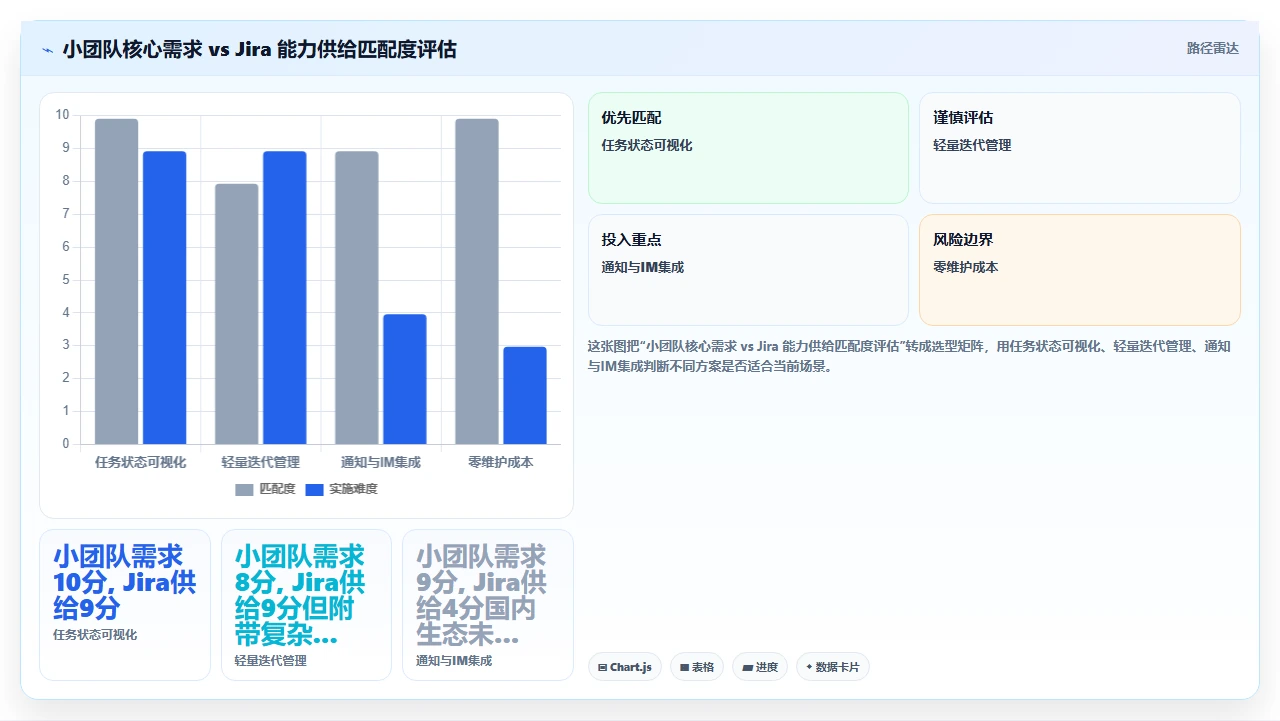Click the y-axis value 10
This screenshot has width=1280, height=721.
(x=63, y=115)
